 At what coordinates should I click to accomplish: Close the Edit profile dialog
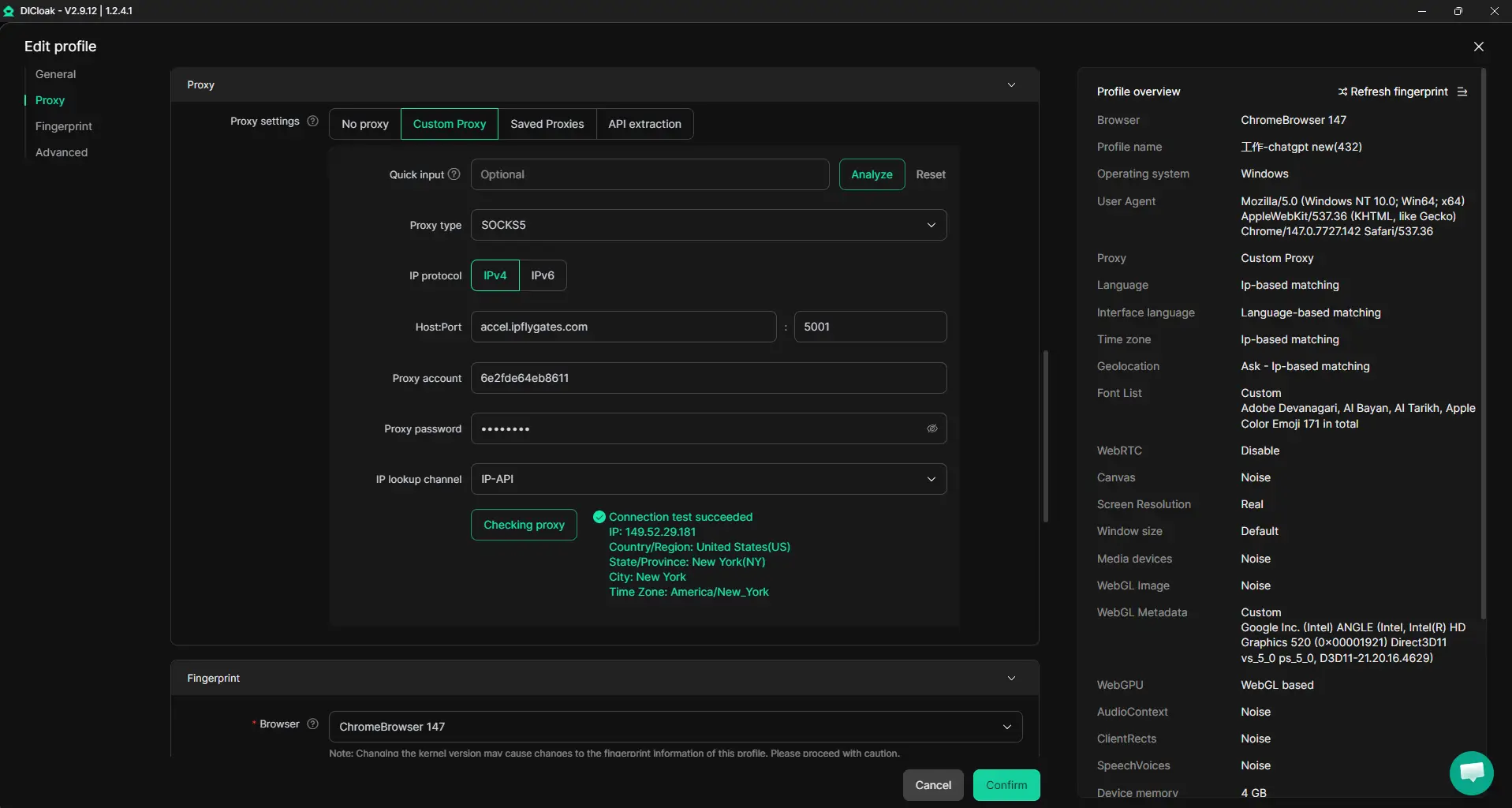click(1479, 47)
